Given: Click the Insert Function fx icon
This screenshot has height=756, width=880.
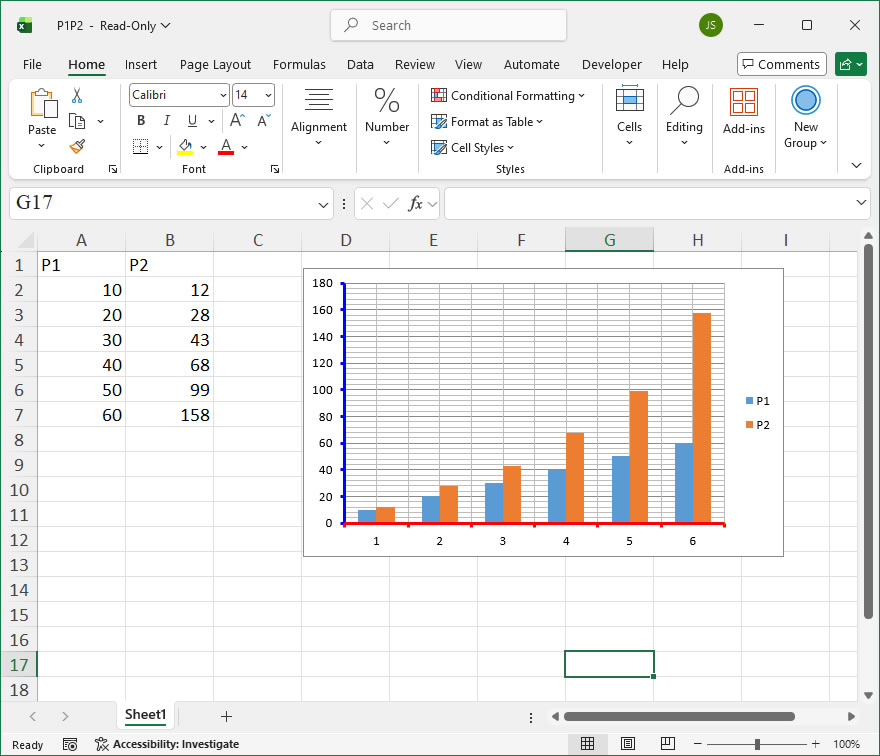Looking at the screenshot, I should 415,204.
